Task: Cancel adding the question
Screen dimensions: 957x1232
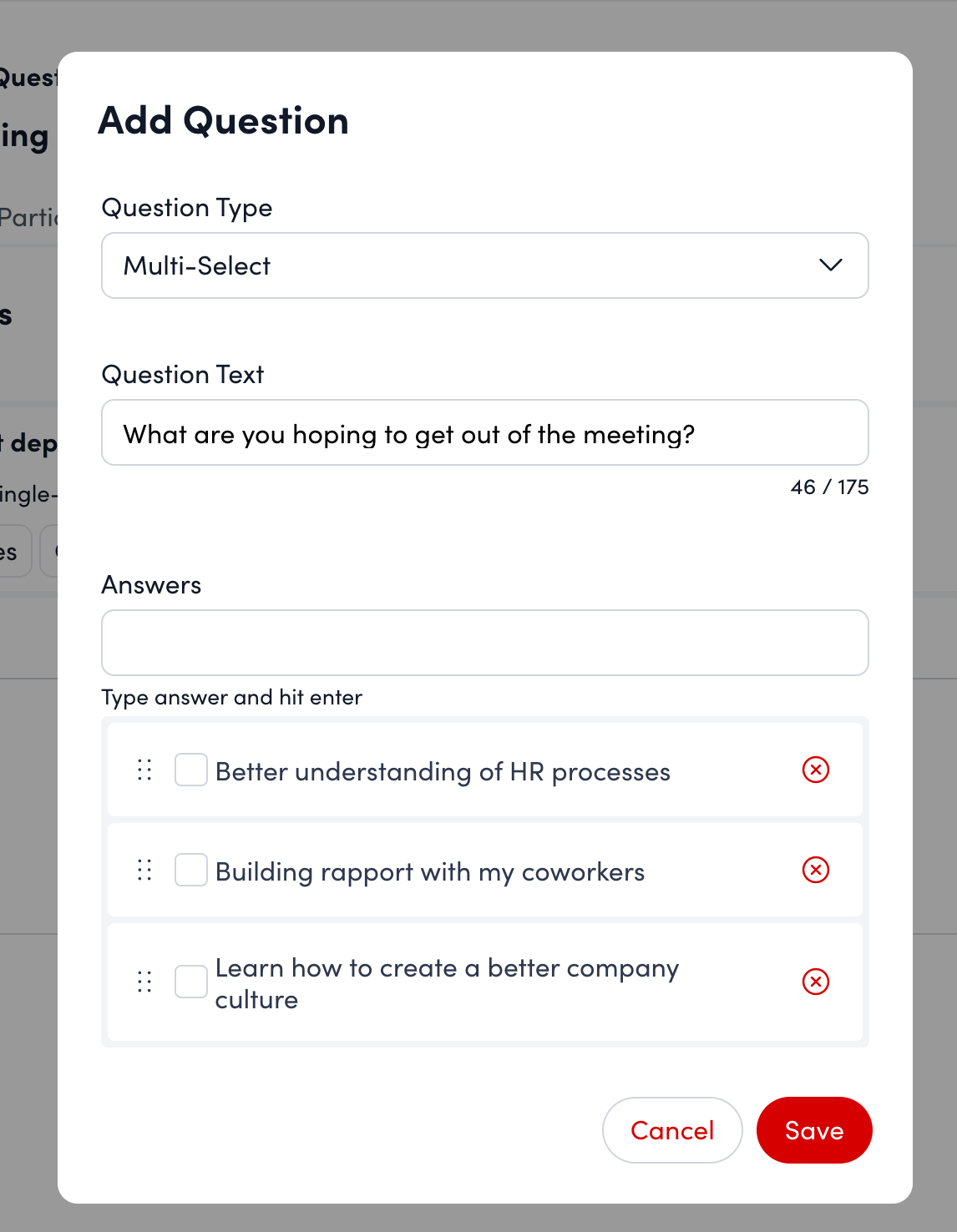Action: (x=672, y=1130)
